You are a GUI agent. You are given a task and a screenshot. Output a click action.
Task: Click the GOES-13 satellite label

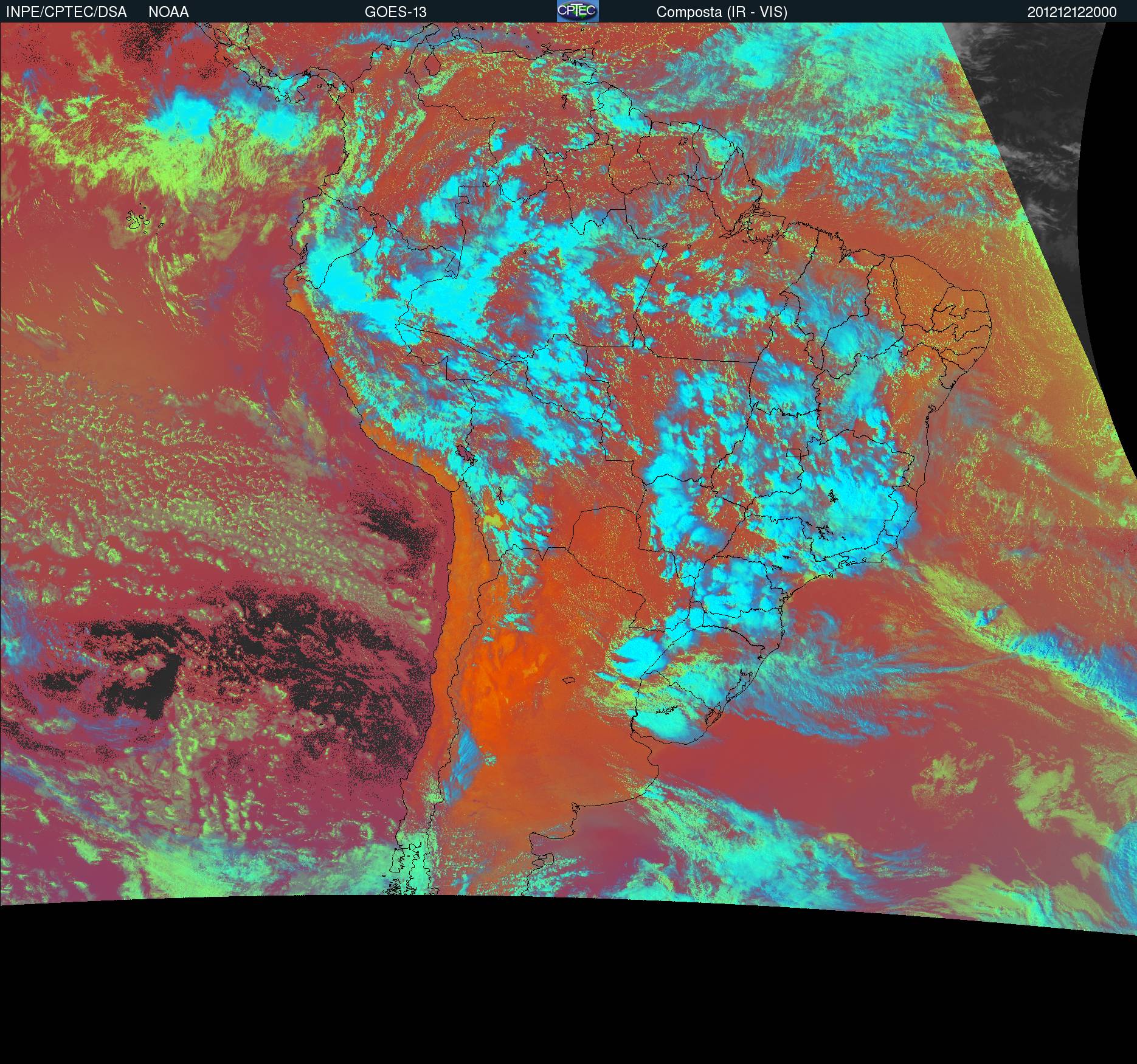[395, 12]
